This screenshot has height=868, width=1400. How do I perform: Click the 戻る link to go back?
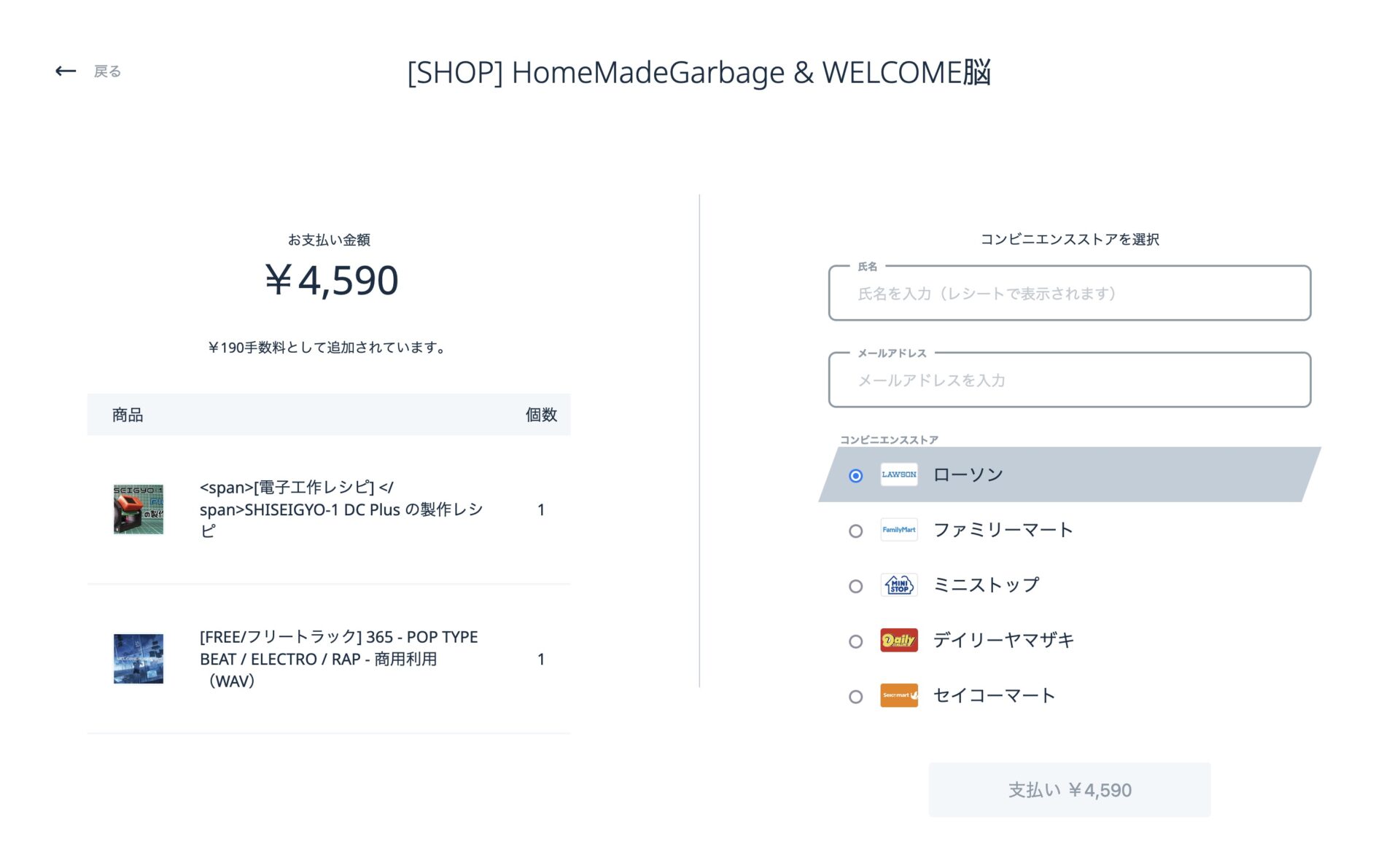pos(106,71)
